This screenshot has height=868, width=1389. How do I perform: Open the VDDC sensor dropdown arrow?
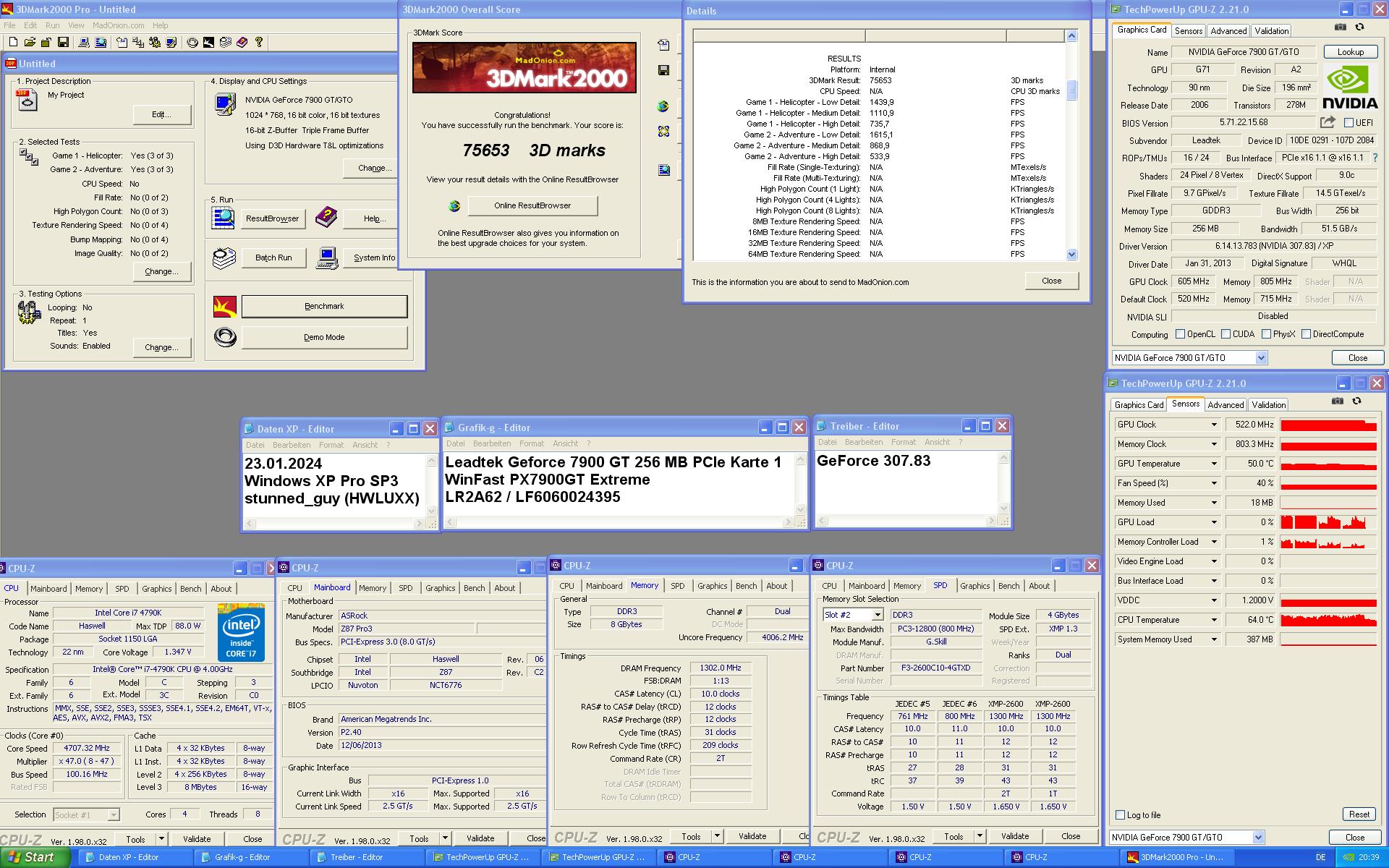coord(1214,600)
